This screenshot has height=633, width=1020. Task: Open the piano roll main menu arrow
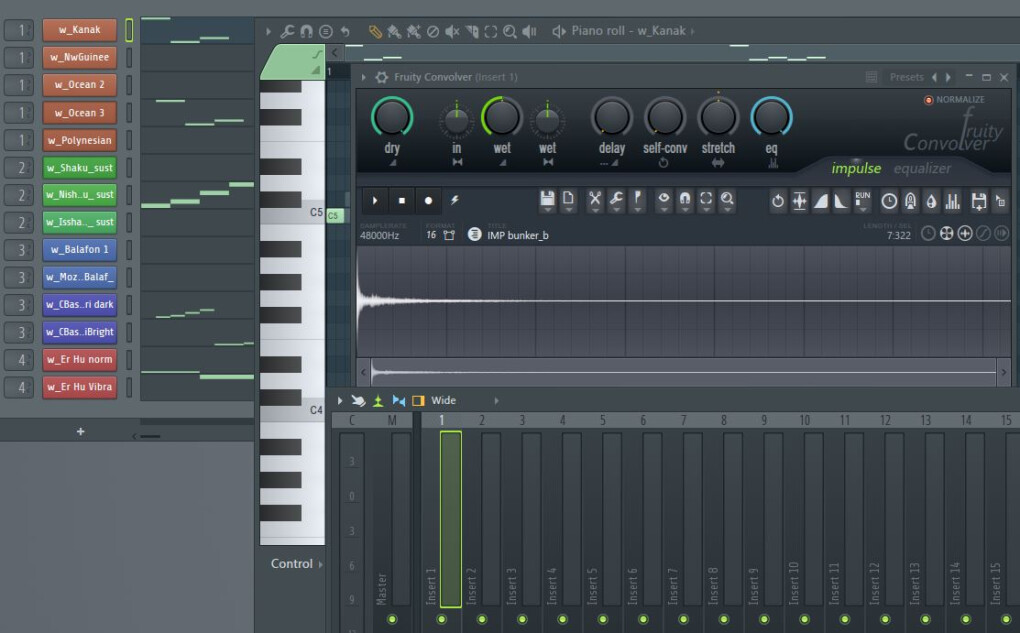pyautogui.click(x=268, y=31)
